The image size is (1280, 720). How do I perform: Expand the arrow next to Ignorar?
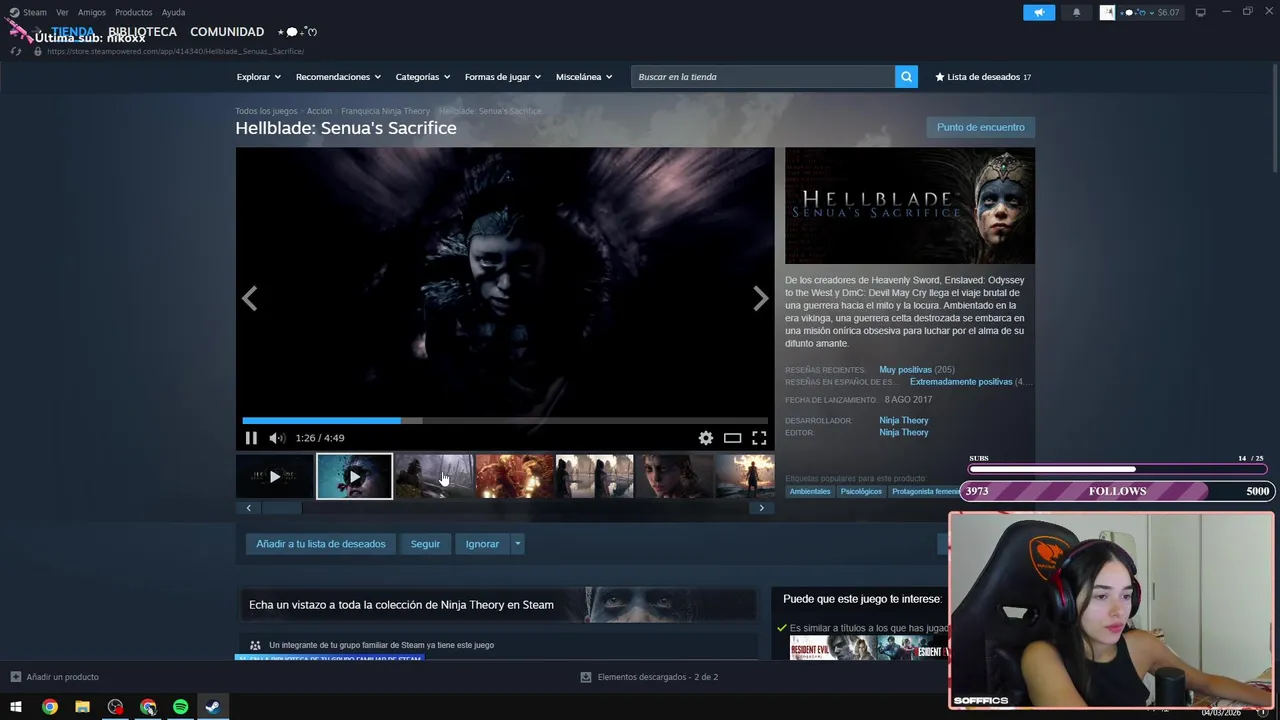click(517, 544)
